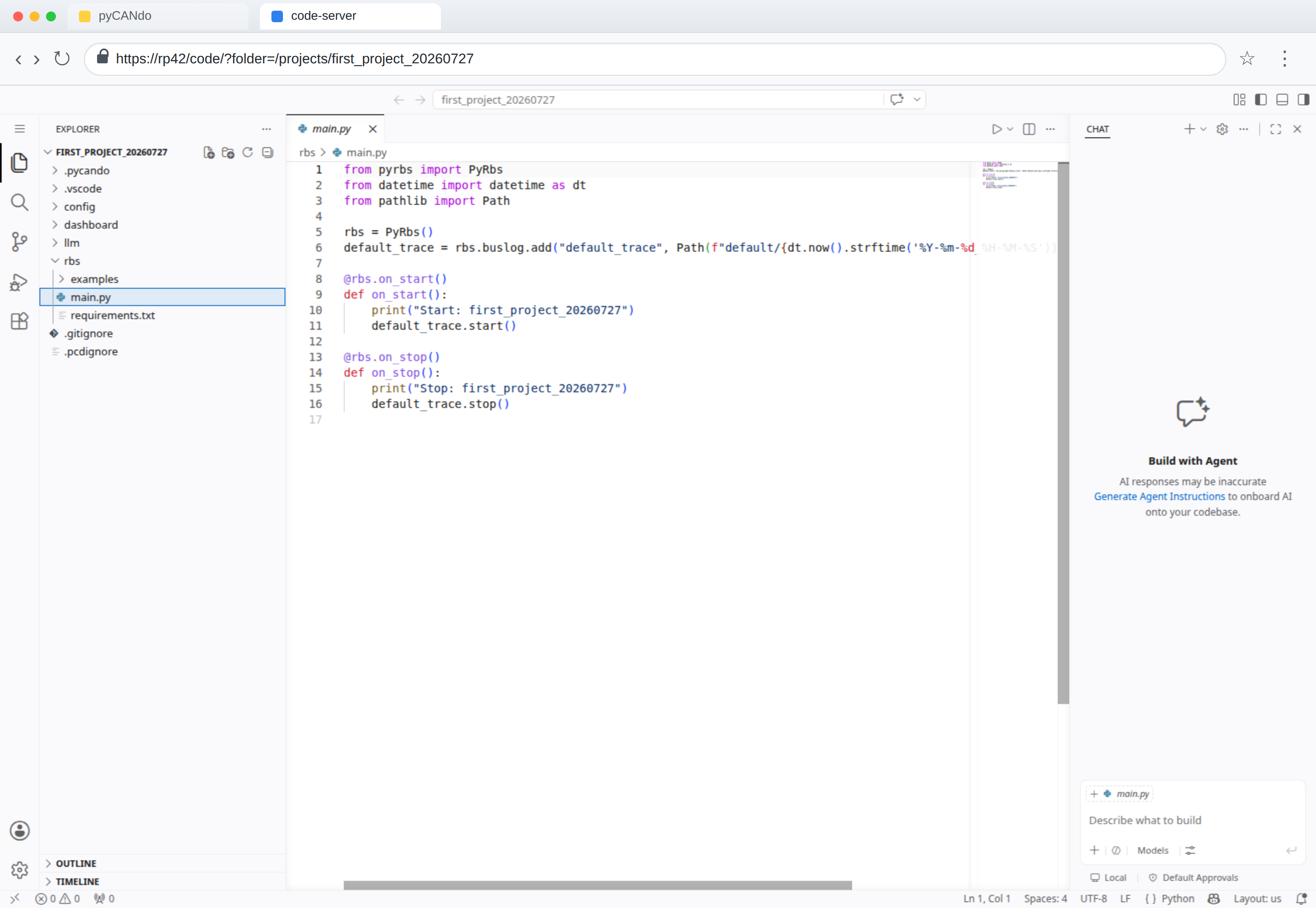This screenshot has height=908, width=1316.
Task: Open explorer views and more actions
Action: click(x=266, y=129)
